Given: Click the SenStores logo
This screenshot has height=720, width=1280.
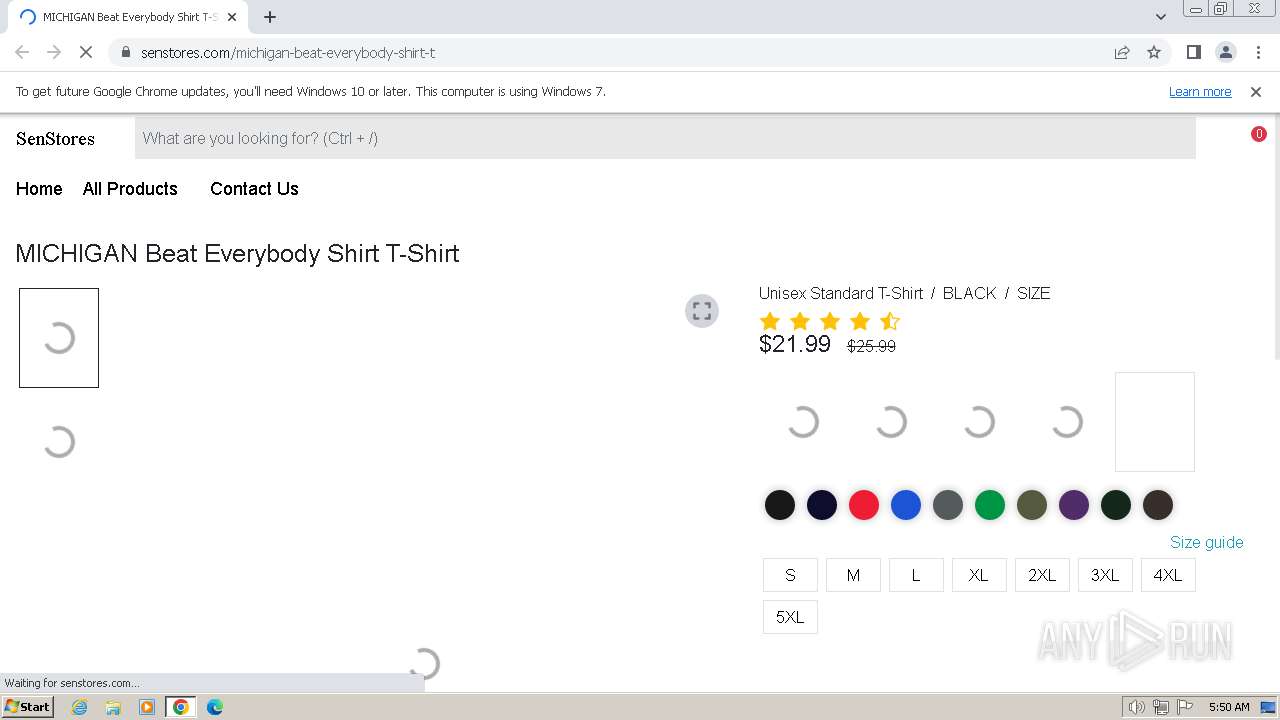Looking at the screenshot, I should [55, 139].
